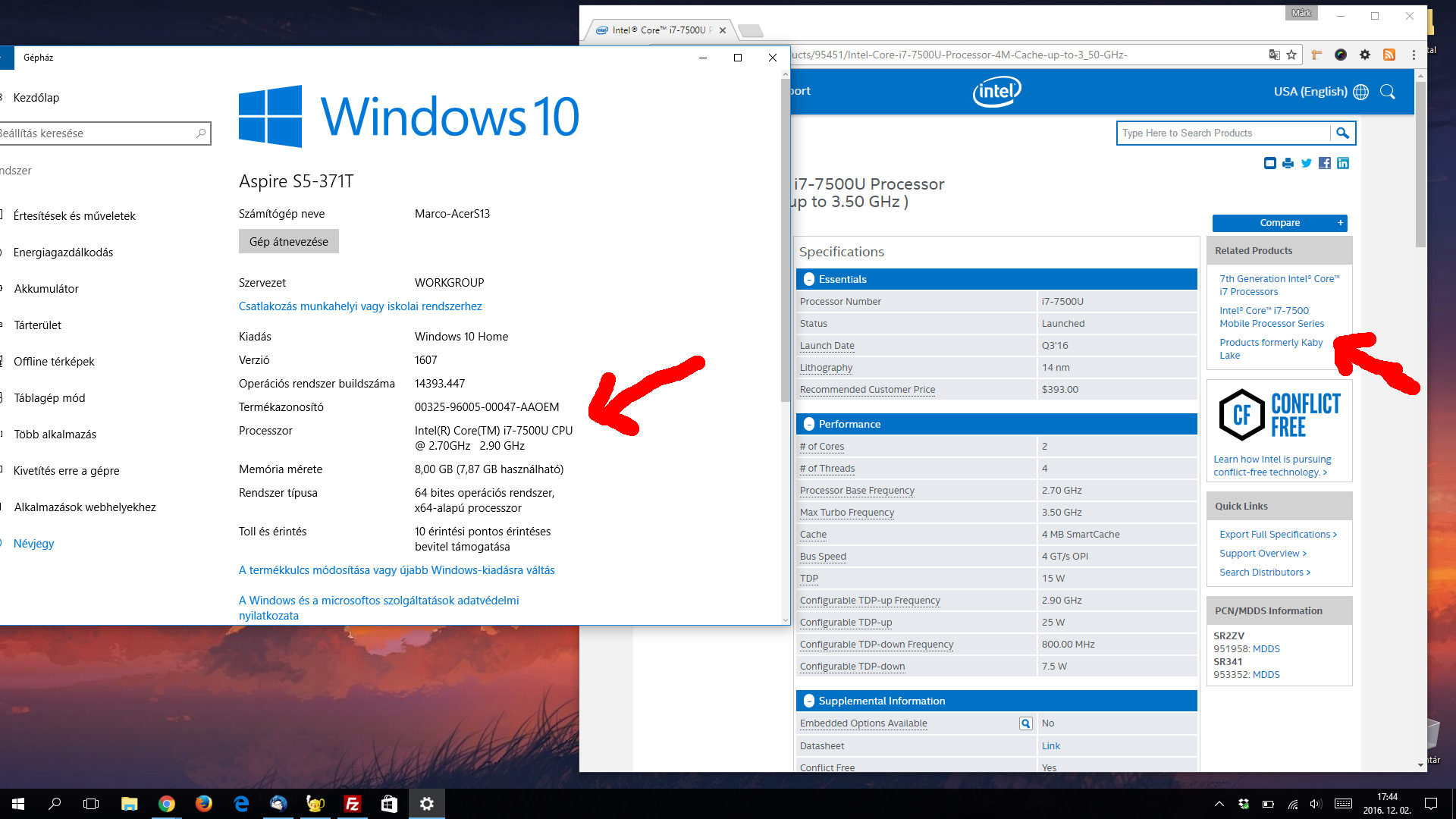Screen dimensions: 1456x819
Task: Bookmark this page with the star icon
Action: 1291,55
